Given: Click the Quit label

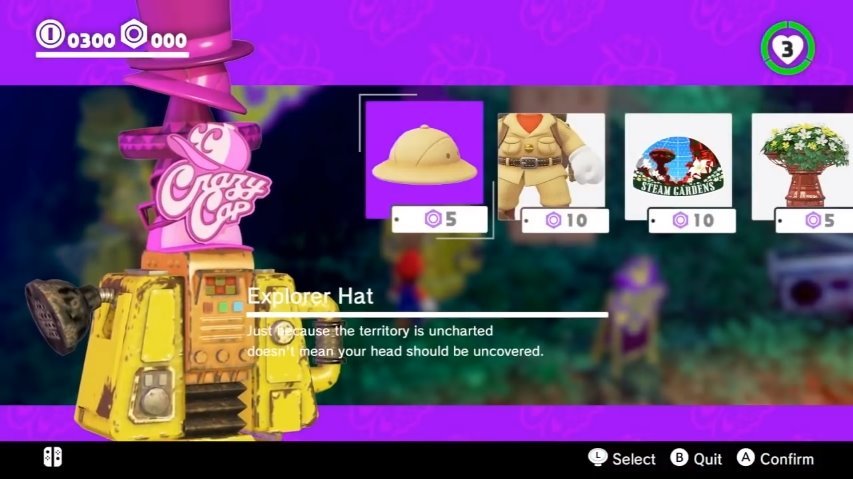Looking at the screenshot, I should pos(708,459).
